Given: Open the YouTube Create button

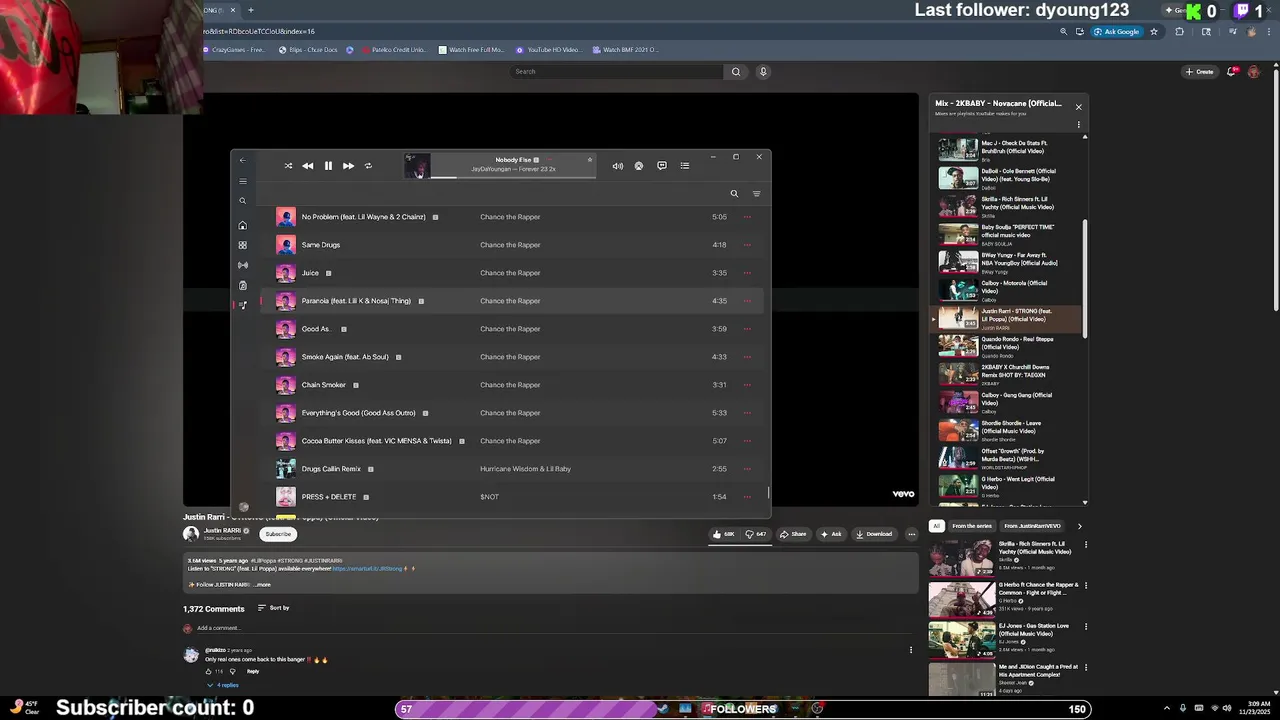Looking at the screenshot, I should click(x=1199, y=72).
